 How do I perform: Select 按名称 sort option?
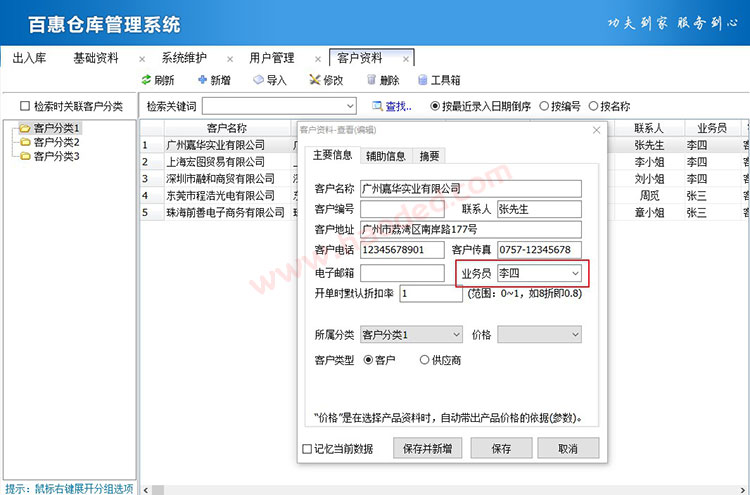tap(594, 106)
